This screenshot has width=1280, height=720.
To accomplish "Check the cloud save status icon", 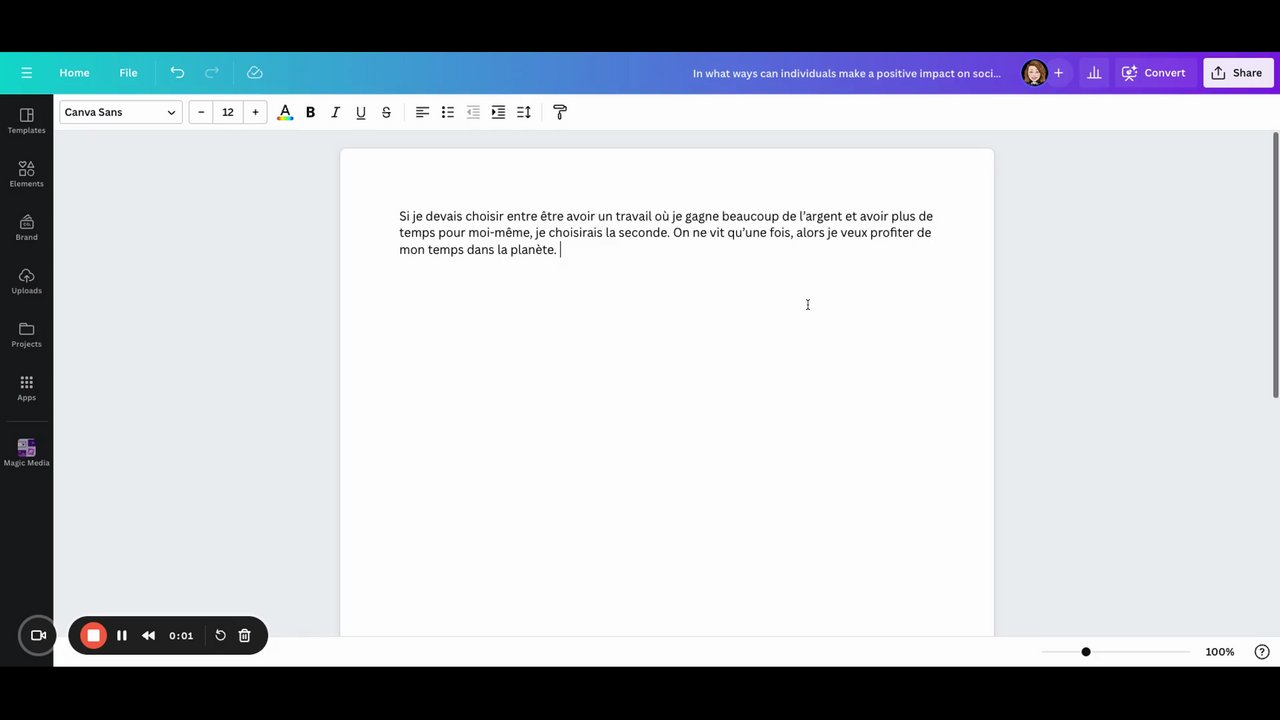I will point(255,73).
